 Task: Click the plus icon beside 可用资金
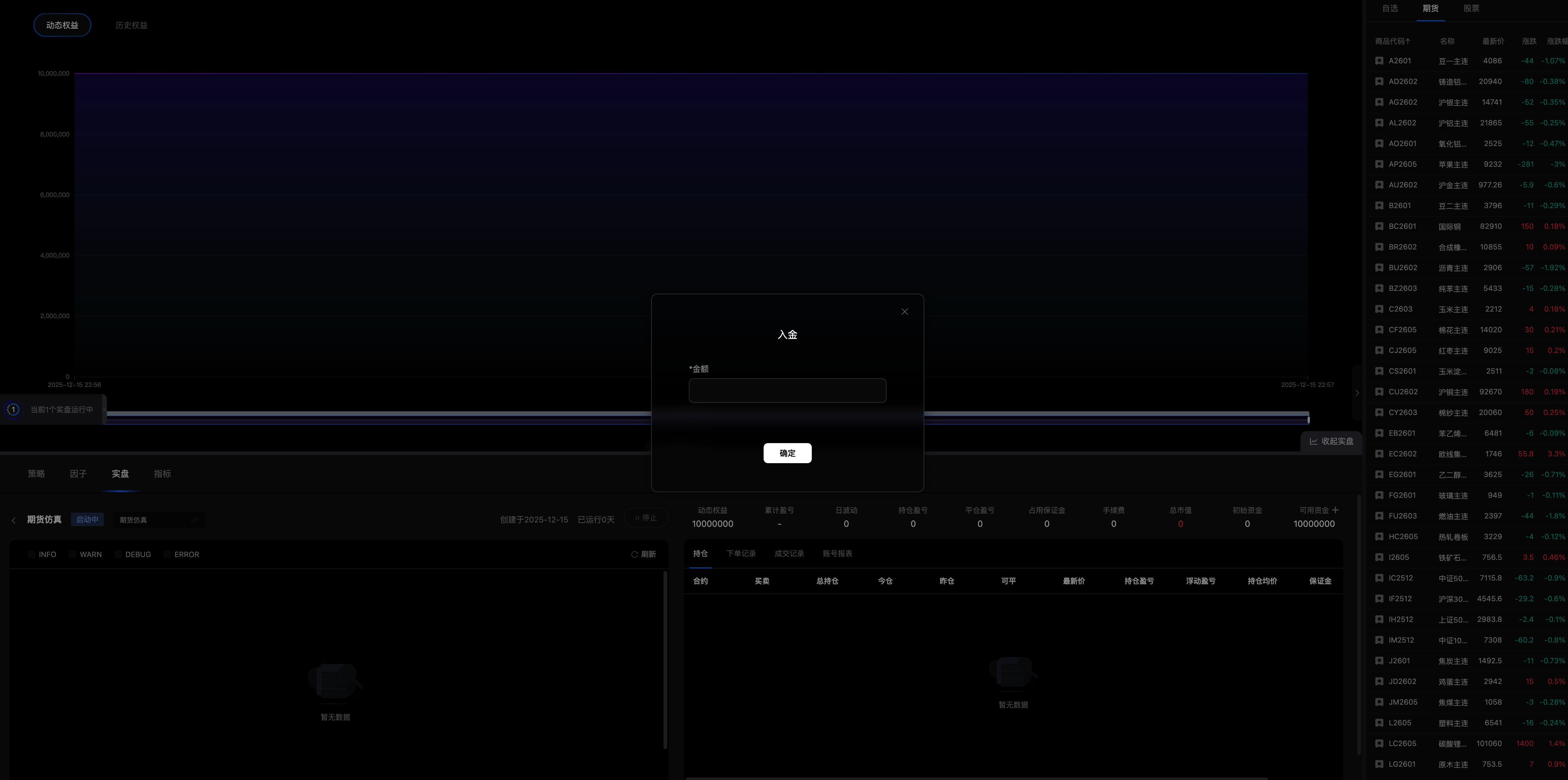(x=1335, y=510)
